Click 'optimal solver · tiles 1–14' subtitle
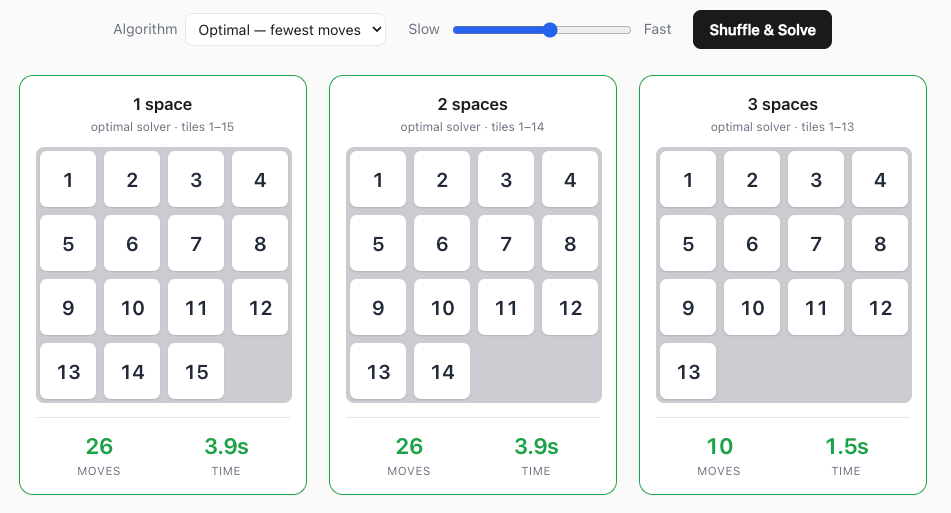Image resolution: width=951 pixels, height=513 pixels. (472, 127)
